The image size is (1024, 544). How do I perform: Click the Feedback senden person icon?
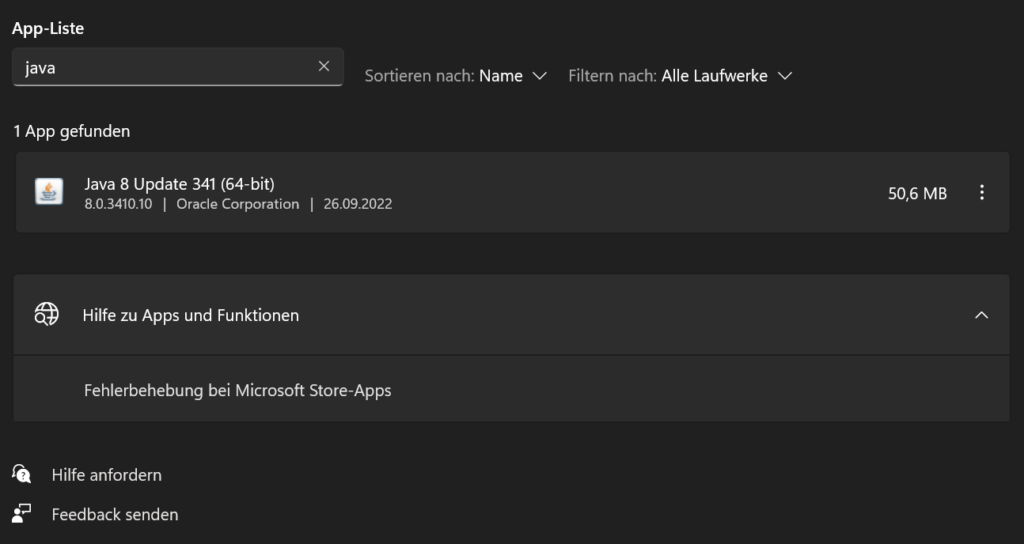[22, 514]
